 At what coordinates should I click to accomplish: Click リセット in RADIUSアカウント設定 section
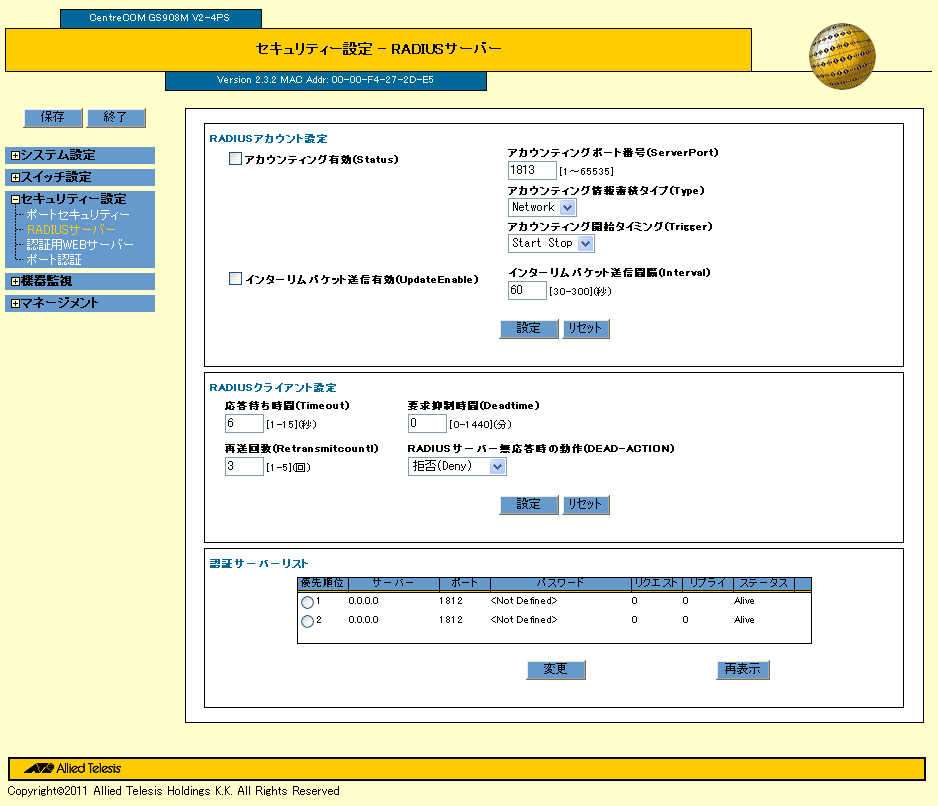(586, 329)
